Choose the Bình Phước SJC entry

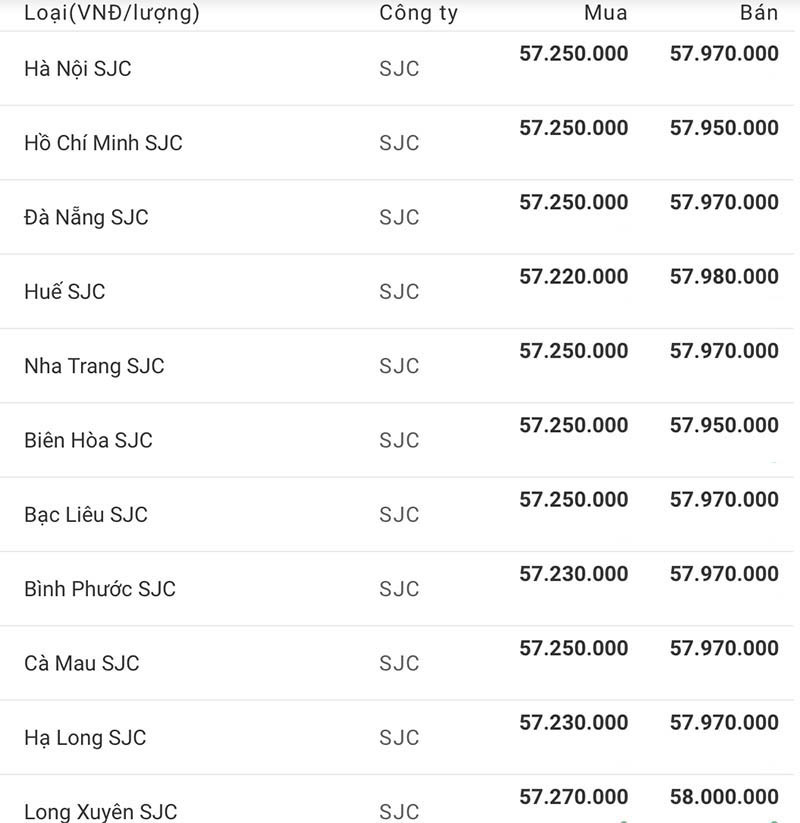click(x=100, y=589)
